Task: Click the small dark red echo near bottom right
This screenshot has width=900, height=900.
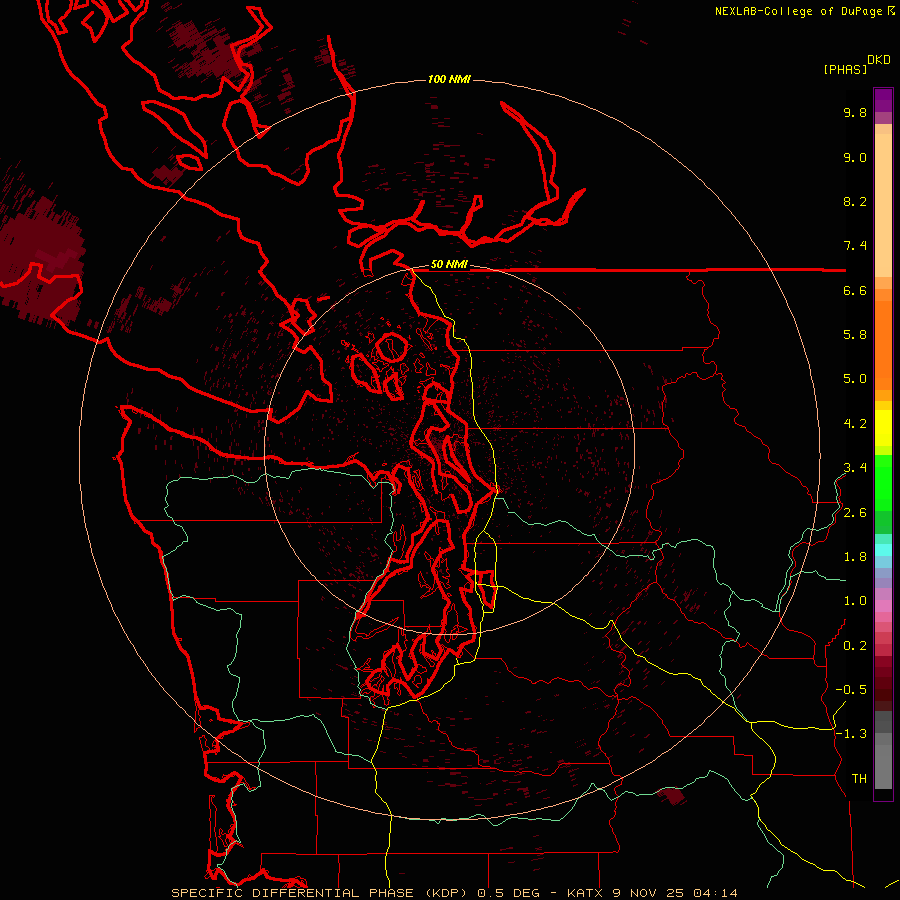Action: pos(672,796)
